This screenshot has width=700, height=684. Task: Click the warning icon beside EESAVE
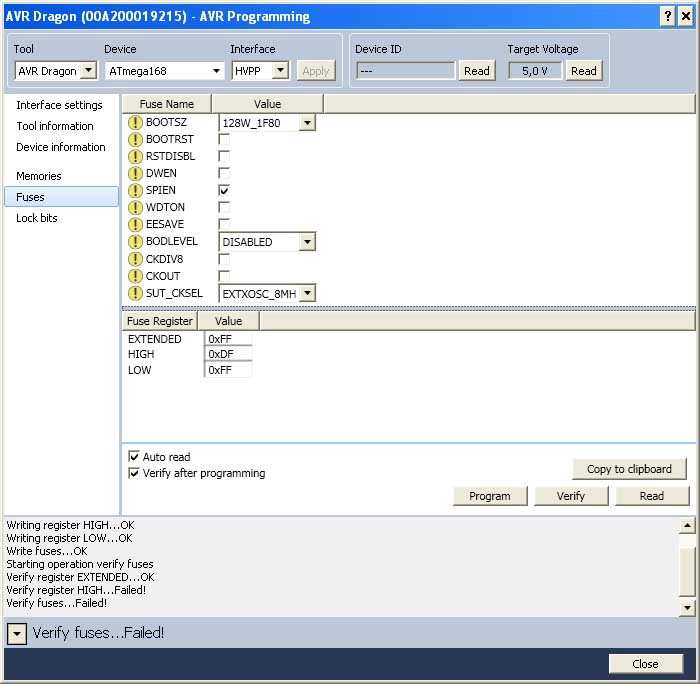(x=135, y=225)
